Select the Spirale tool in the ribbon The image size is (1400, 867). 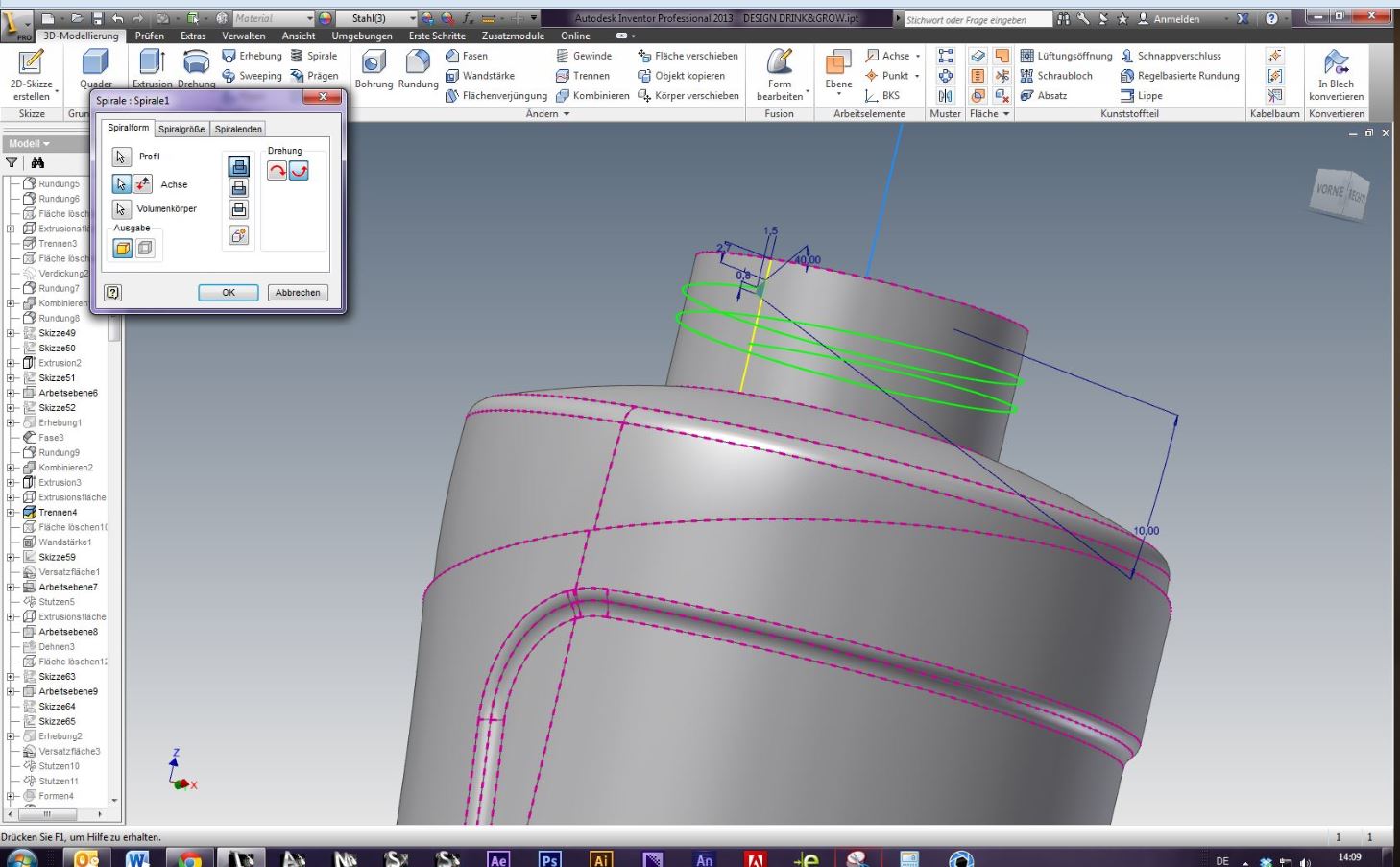point(313,56)
